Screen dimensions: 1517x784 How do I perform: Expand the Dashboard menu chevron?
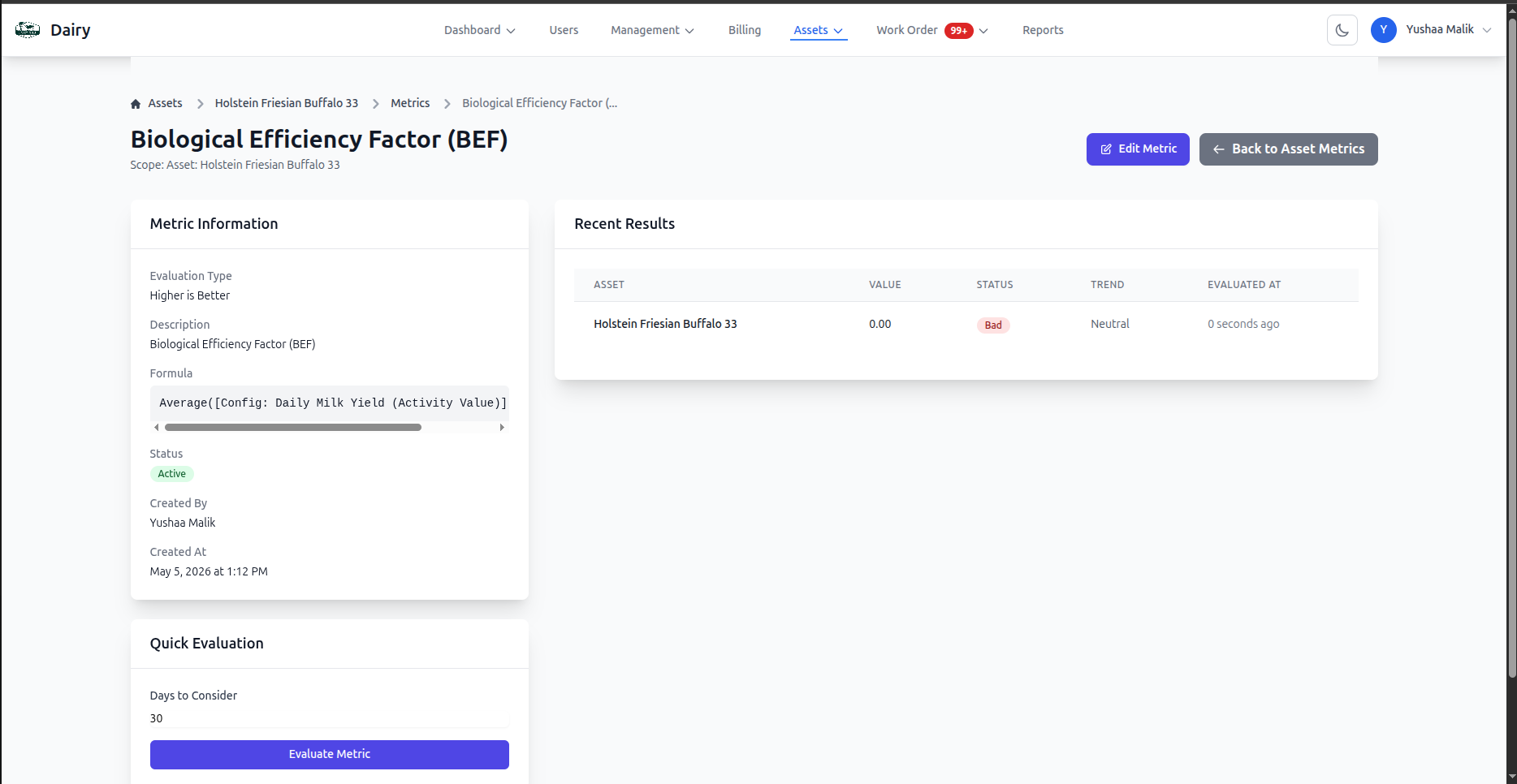(511, 31)
